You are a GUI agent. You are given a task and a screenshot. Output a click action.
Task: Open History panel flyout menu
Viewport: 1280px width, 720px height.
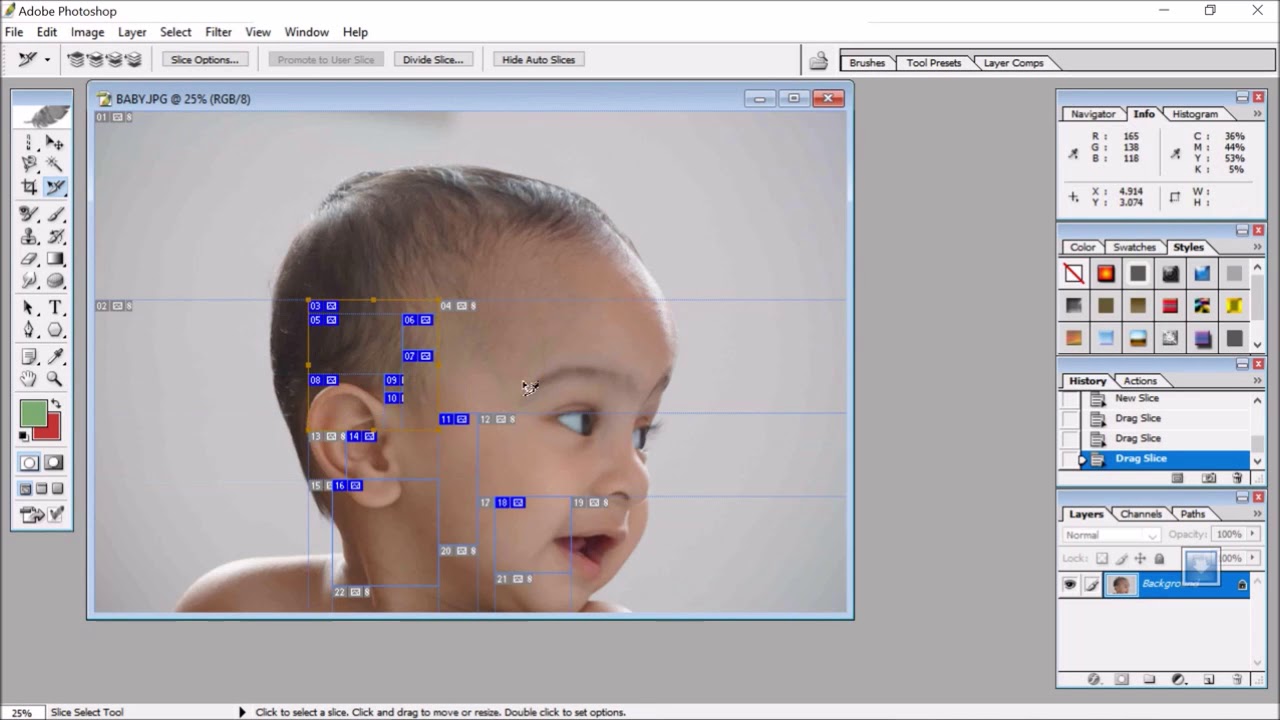(x=1258, y=381)
